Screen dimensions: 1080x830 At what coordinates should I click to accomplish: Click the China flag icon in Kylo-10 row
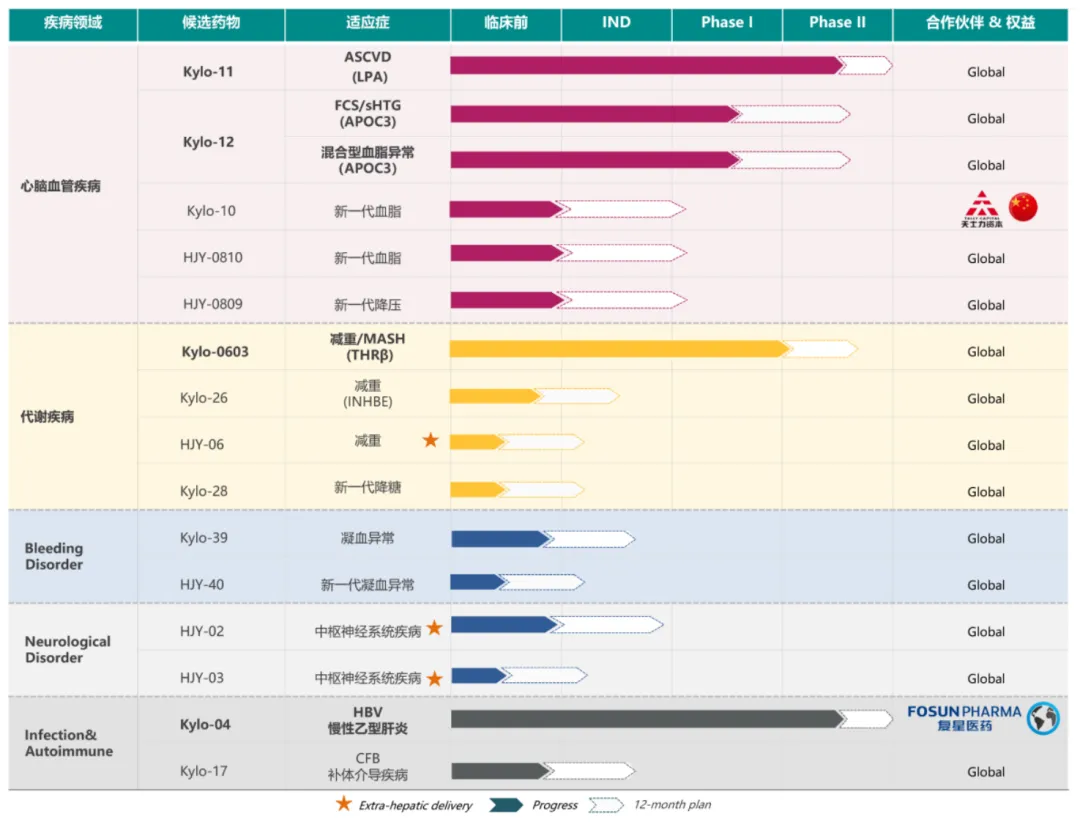click(1023, 207)
